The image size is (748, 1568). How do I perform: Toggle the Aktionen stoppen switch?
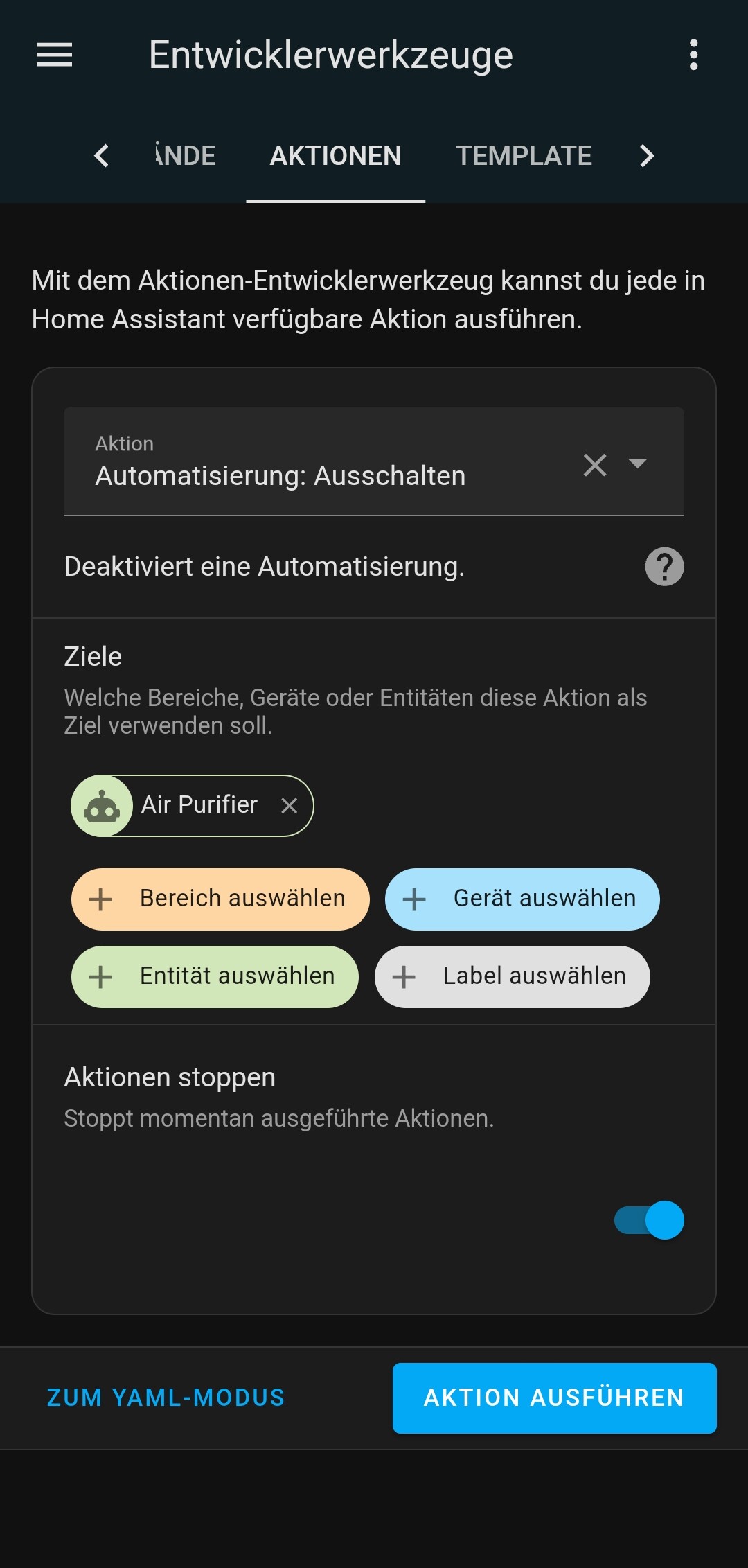(649, 1220)
